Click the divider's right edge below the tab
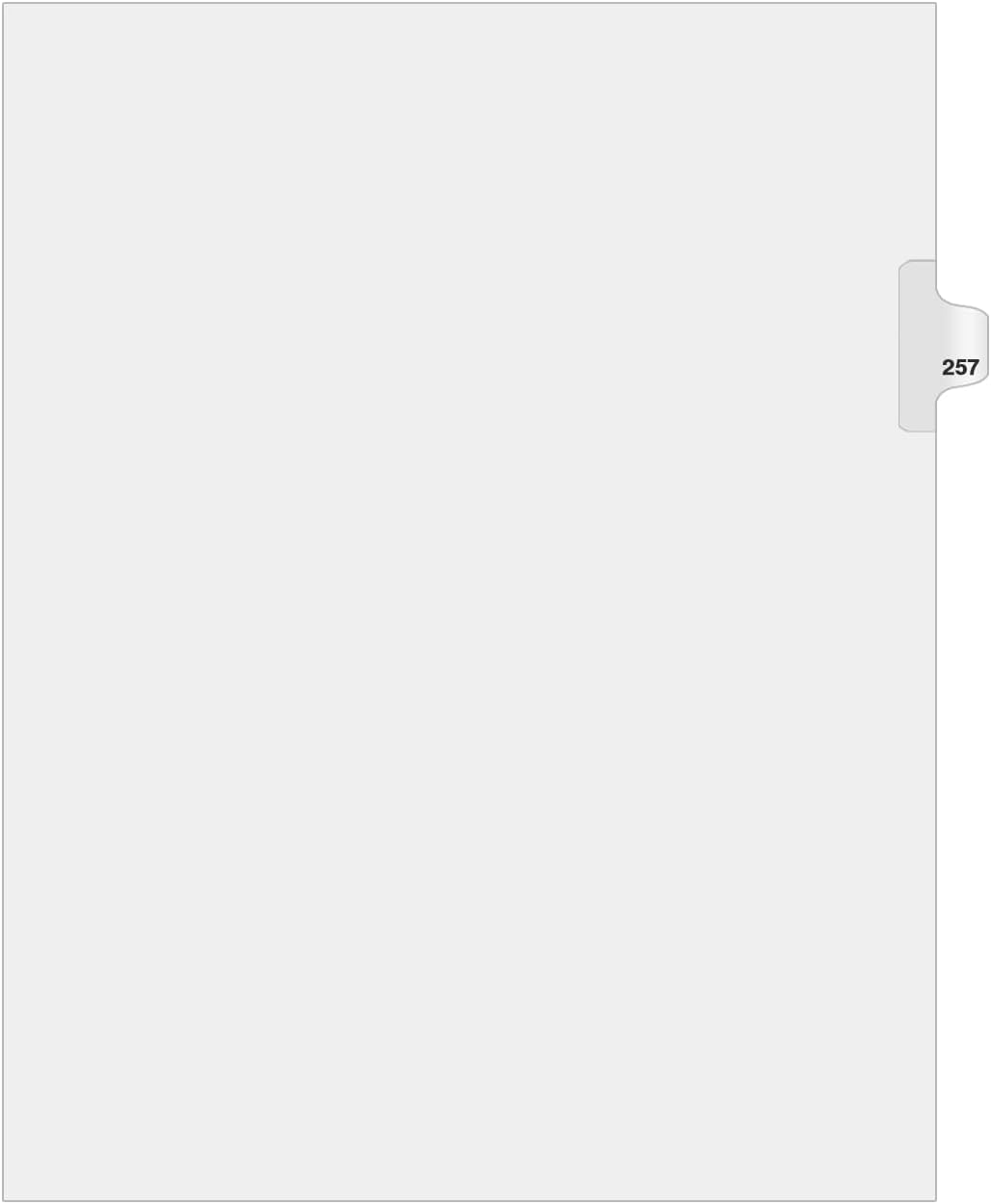991x1204 pixels. point(935,816)
